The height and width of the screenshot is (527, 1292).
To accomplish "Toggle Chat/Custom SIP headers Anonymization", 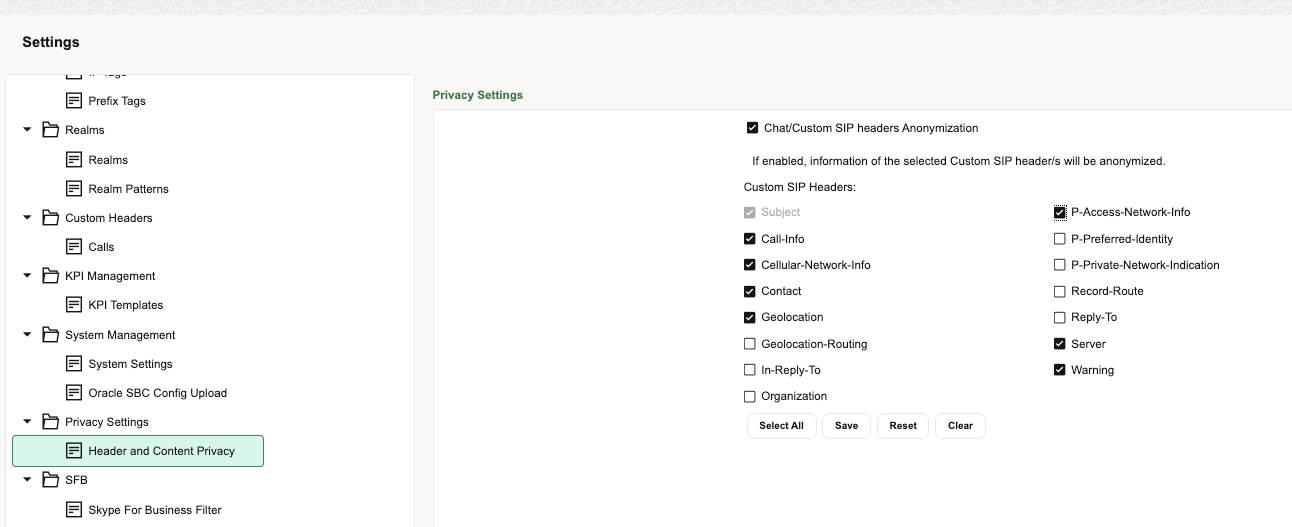I will click(x=753, y=128).
